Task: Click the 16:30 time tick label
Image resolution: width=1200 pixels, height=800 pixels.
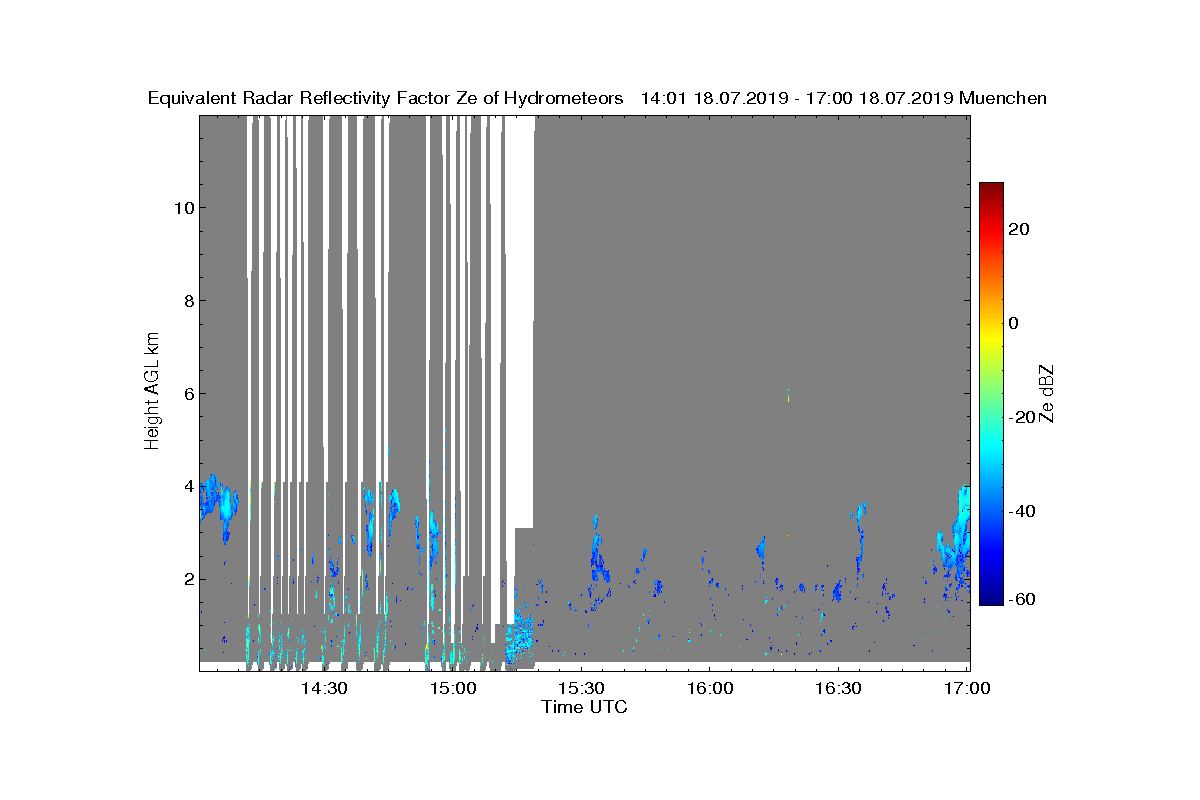Action: click(x=838, y=688)
